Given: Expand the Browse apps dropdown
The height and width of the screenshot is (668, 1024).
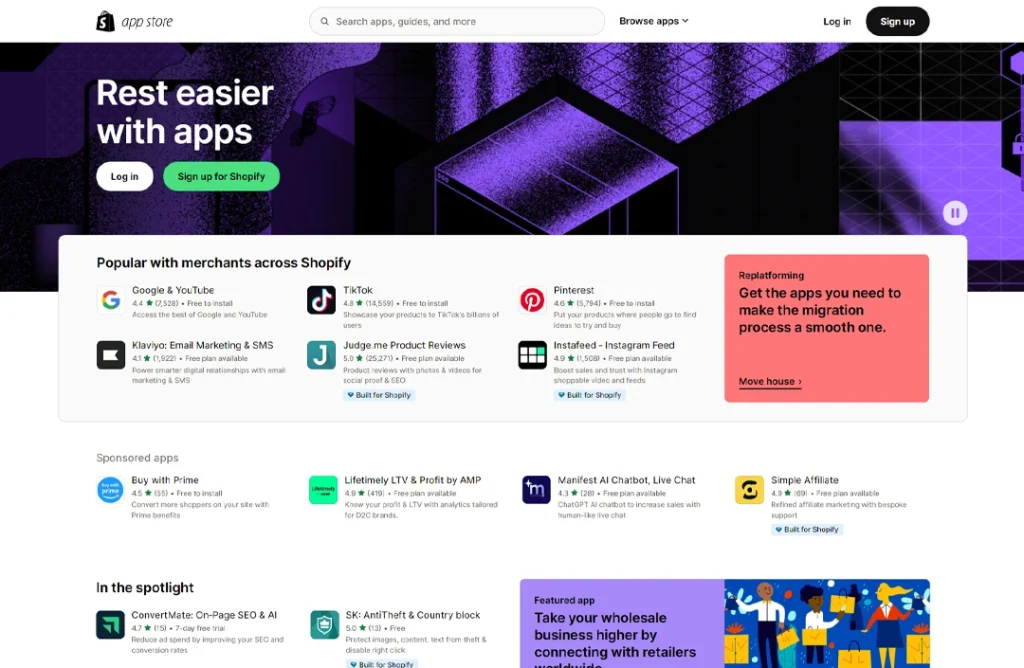Looking at the screenshot, I should [653, 21].
